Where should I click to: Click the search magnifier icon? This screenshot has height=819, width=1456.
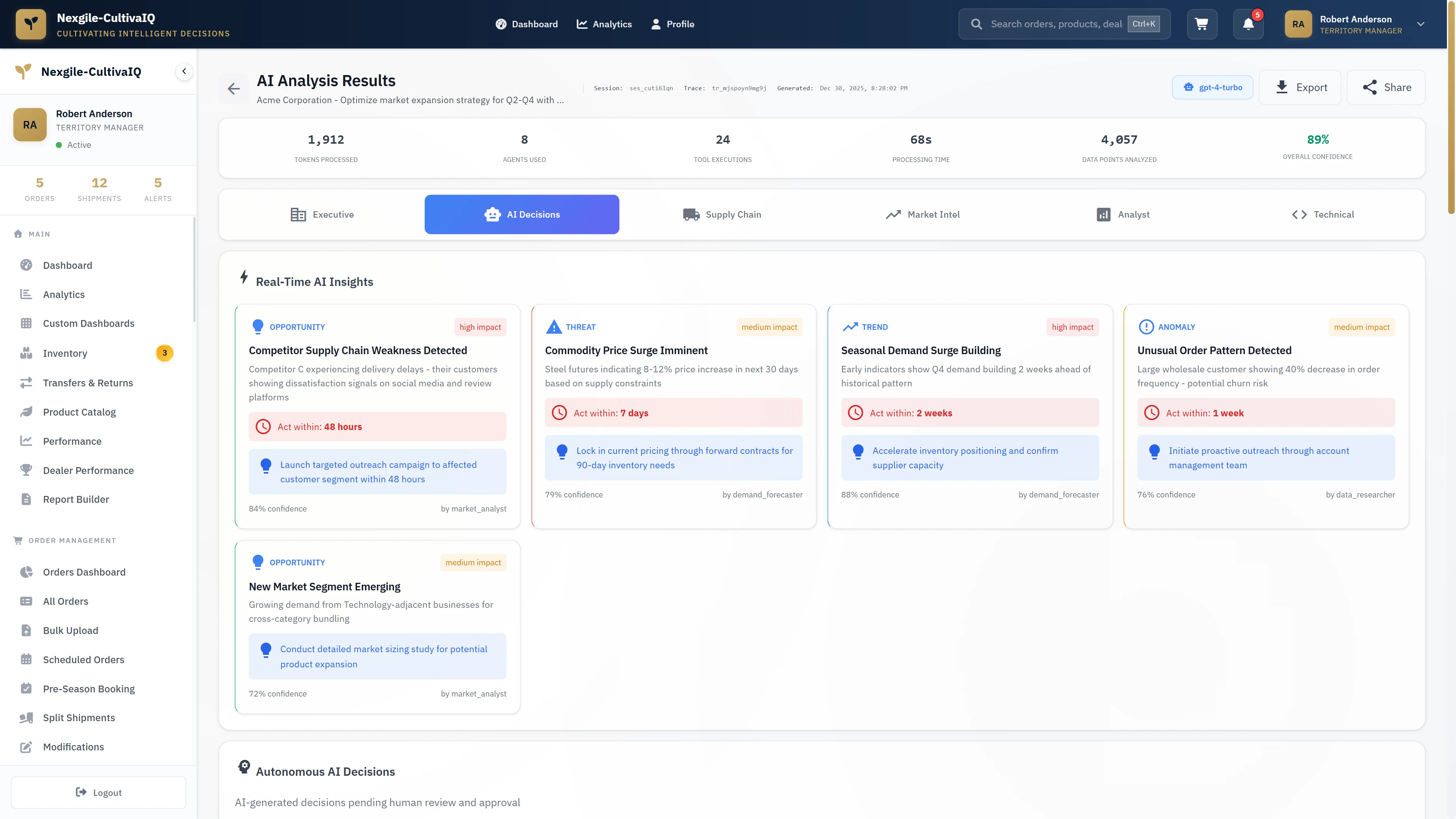[977, 24]
